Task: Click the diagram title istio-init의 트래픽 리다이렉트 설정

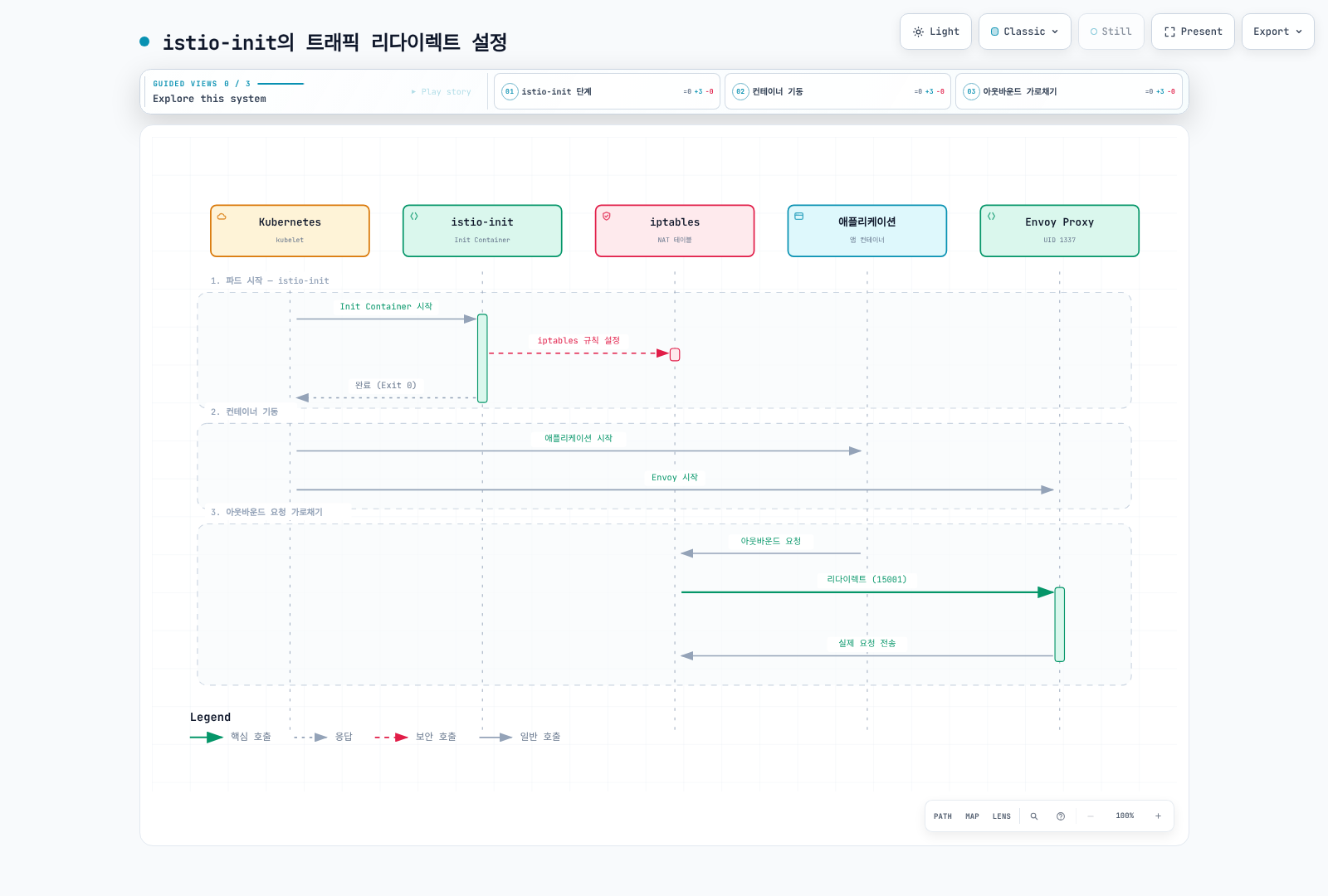Action: point(334,42)
